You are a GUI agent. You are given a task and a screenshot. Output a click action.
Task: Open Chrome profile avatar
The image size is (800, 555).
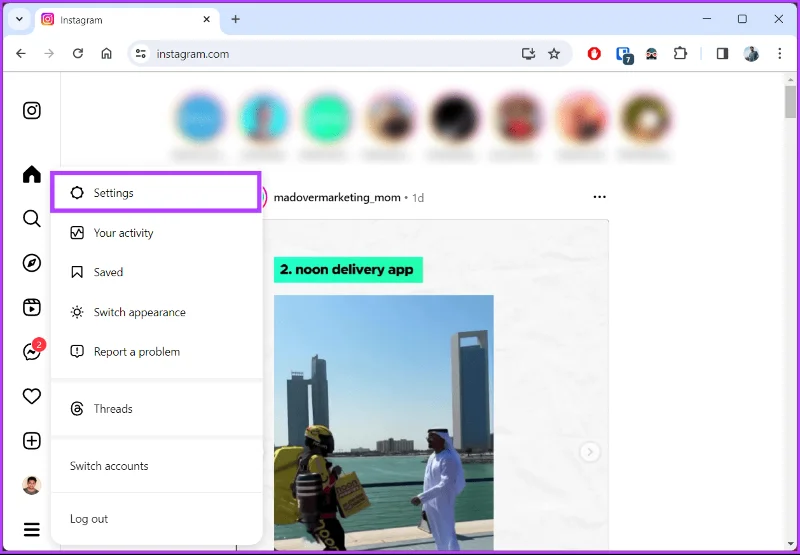(751, 54)
